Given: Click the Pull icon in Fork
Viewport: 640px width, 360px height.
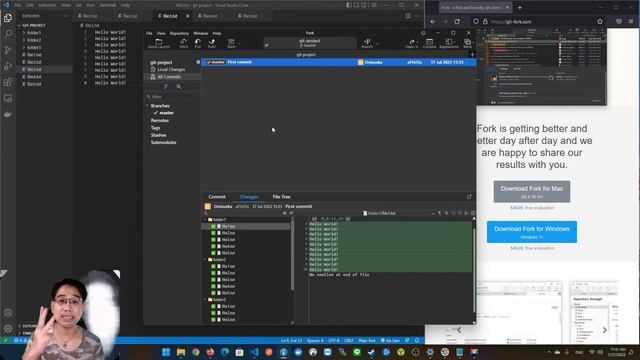Looking at the screenshot, I should pyautogui.click(x=198, y=43).
